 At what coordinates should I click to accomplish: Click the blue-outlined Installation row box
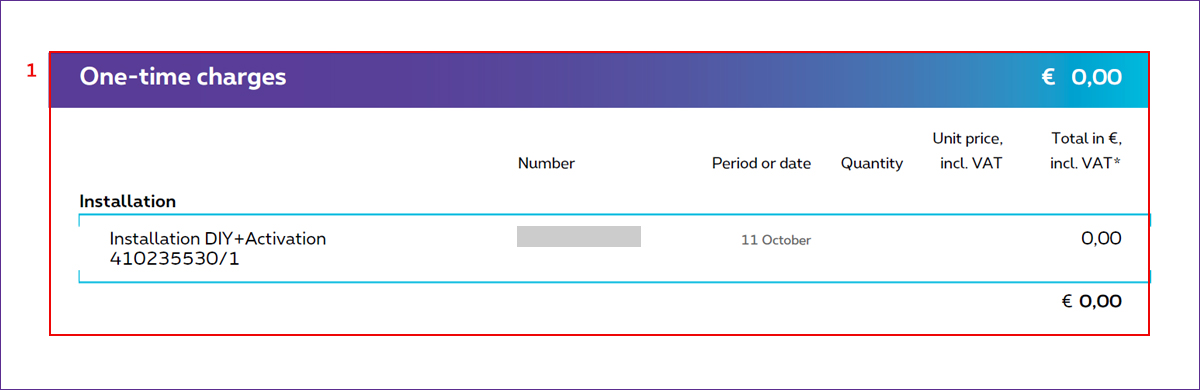614,248
